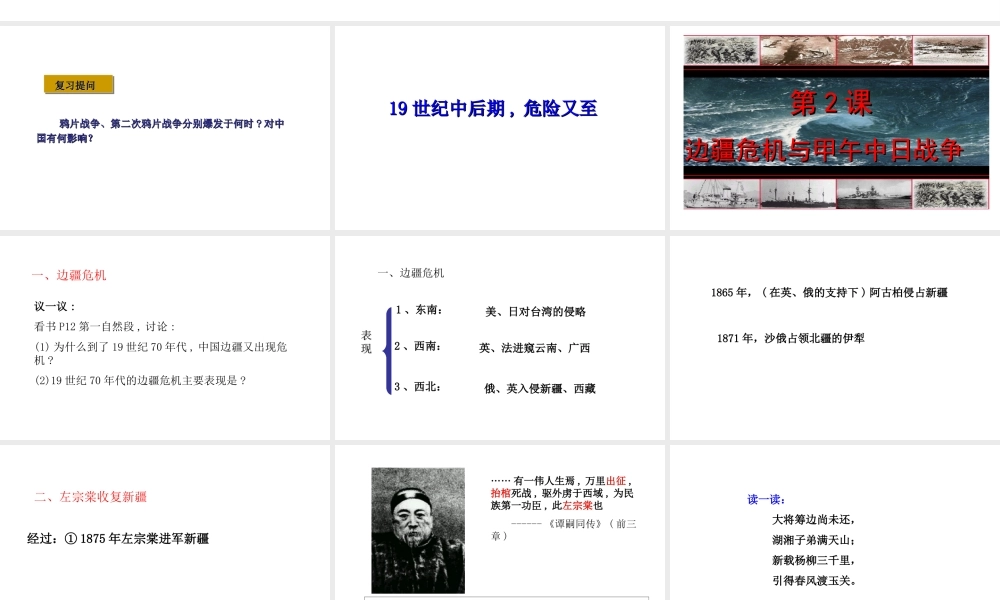Click the yellow 复习提问 button
Screen dimensions: 1000x600
tap(79, 85)
